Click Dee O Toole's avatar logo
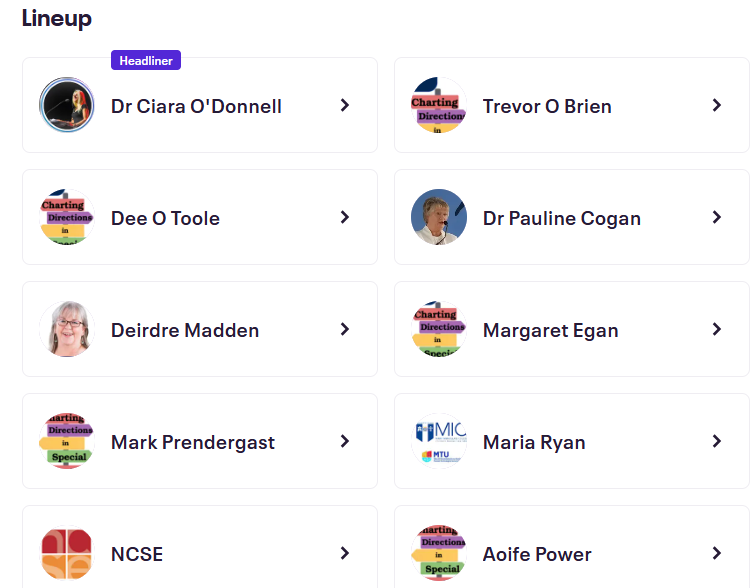The height and width of the screenshot is (588, 755). click(67, 217)
